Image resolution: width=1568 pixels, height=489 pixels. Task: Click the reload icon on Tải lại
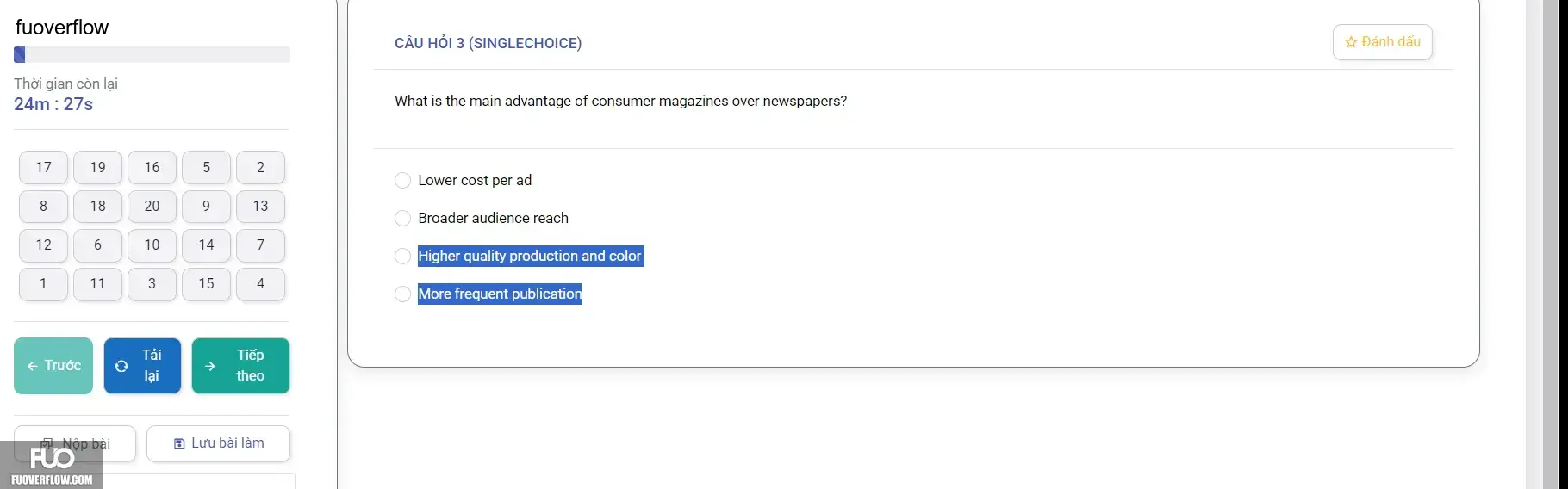121,366
